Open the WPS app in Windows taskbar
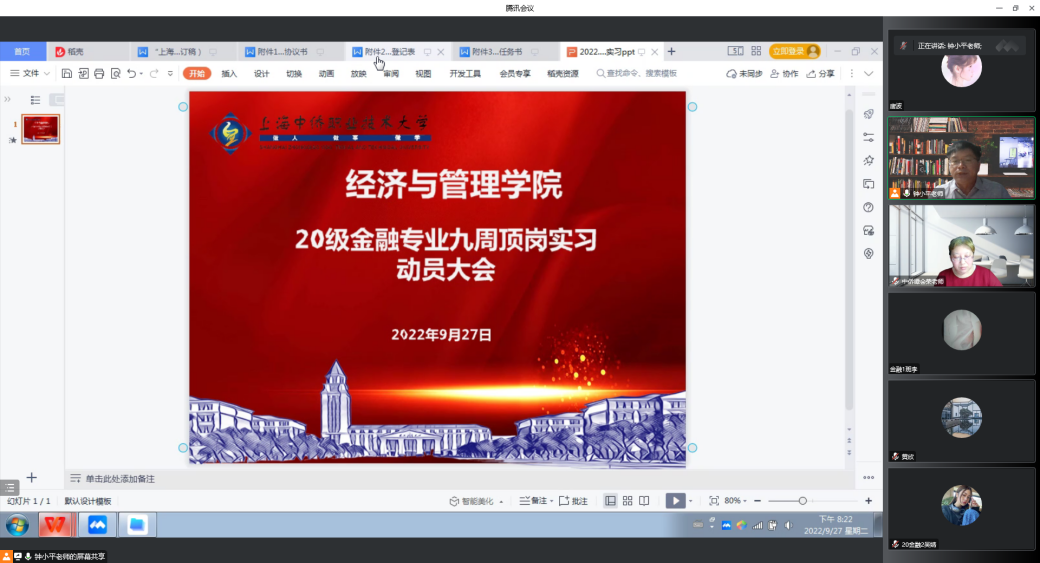This screenshot has width=1040, height=563. click(55, 525)
